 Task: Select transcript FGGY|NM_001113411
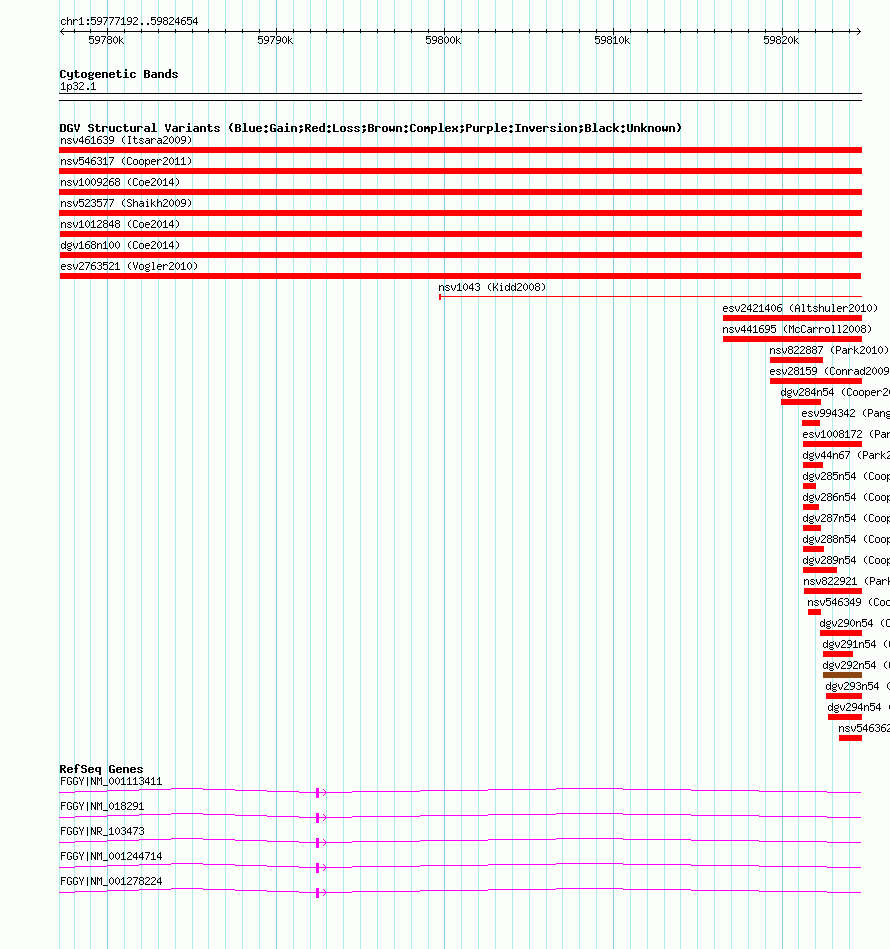[x=111, y=781]
